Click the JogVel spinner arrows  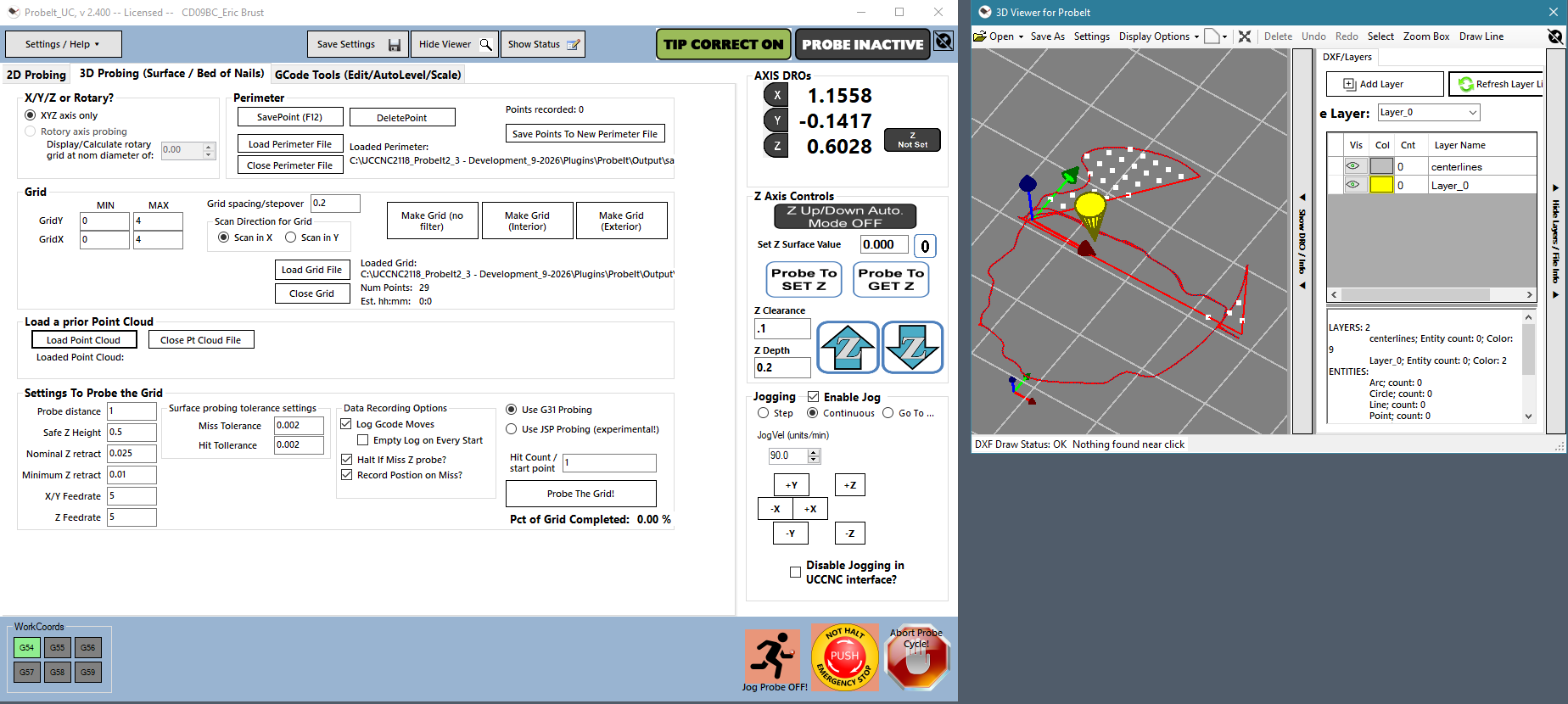[x=815, y=455]
